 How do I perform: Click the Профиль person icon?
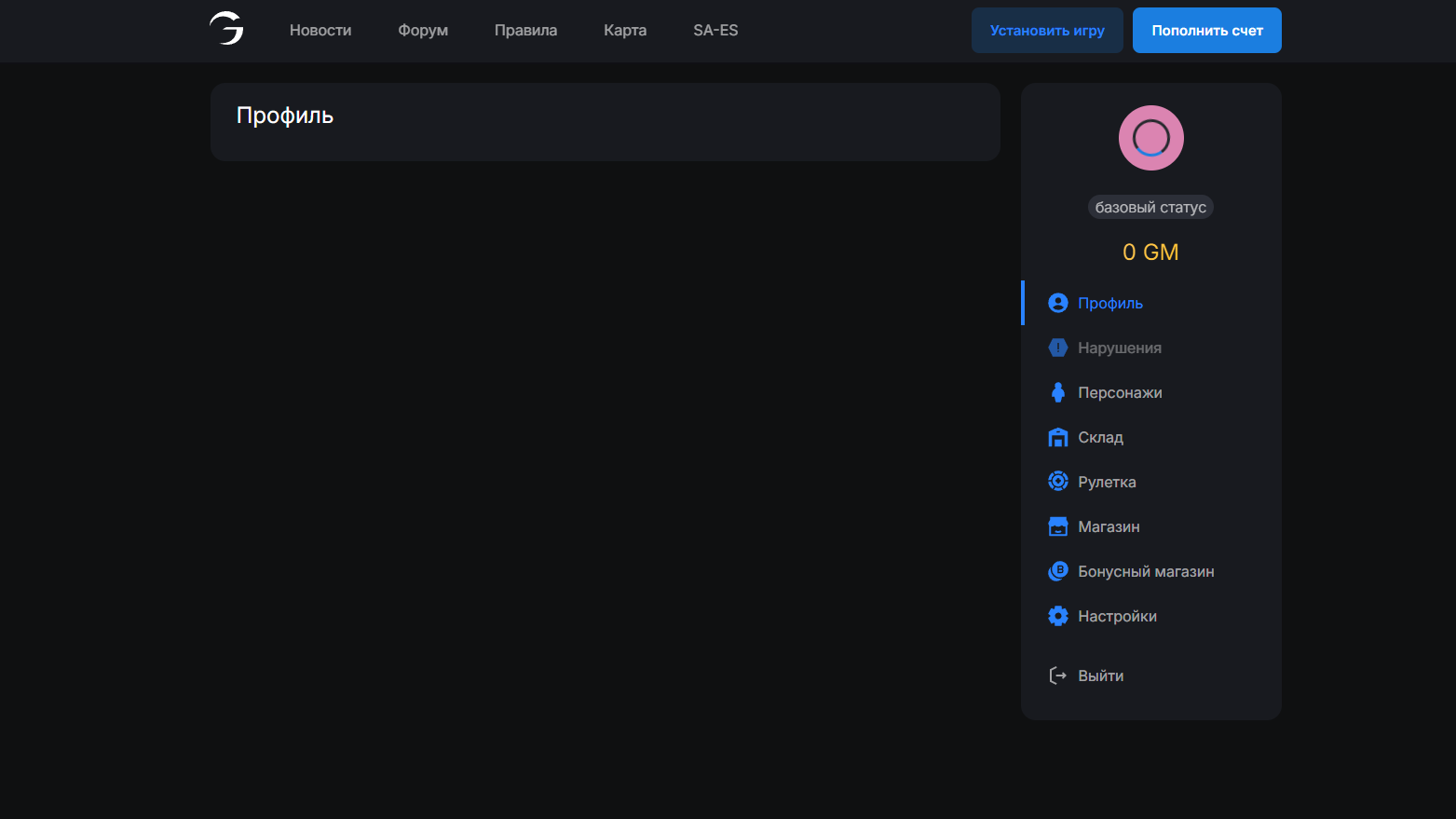pyautogui.click(x=1057, y=303)
